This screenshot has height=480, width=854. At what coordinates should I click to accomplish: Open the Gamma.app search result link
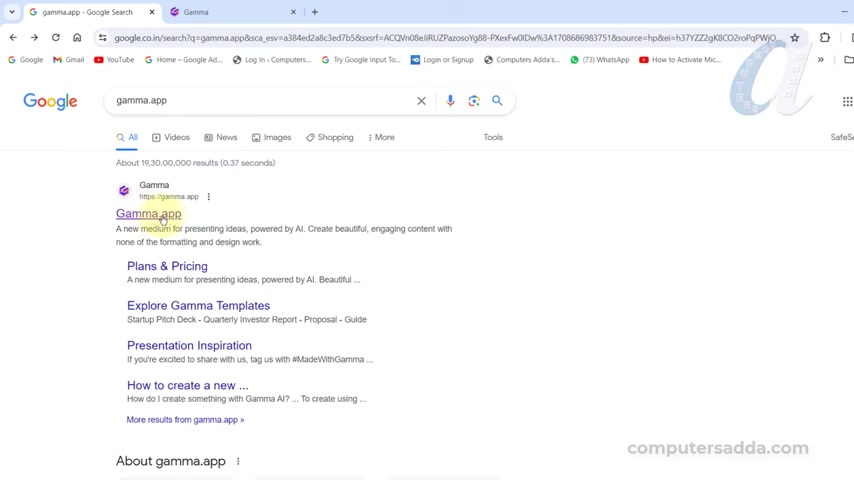[x=148, y=213]
